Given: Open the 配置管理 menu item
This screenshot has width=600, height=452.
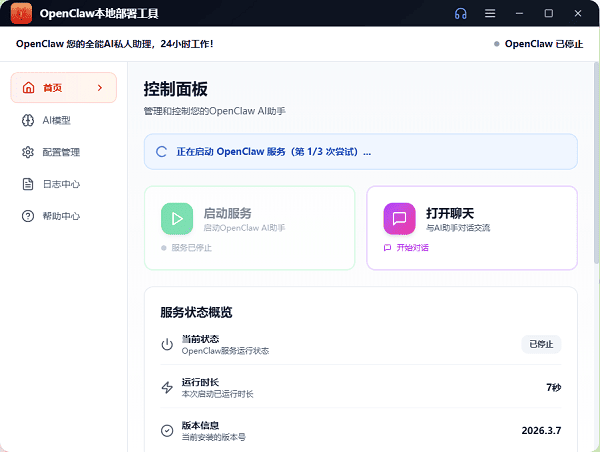Looking at the screenshot, I should coord(64,152).
